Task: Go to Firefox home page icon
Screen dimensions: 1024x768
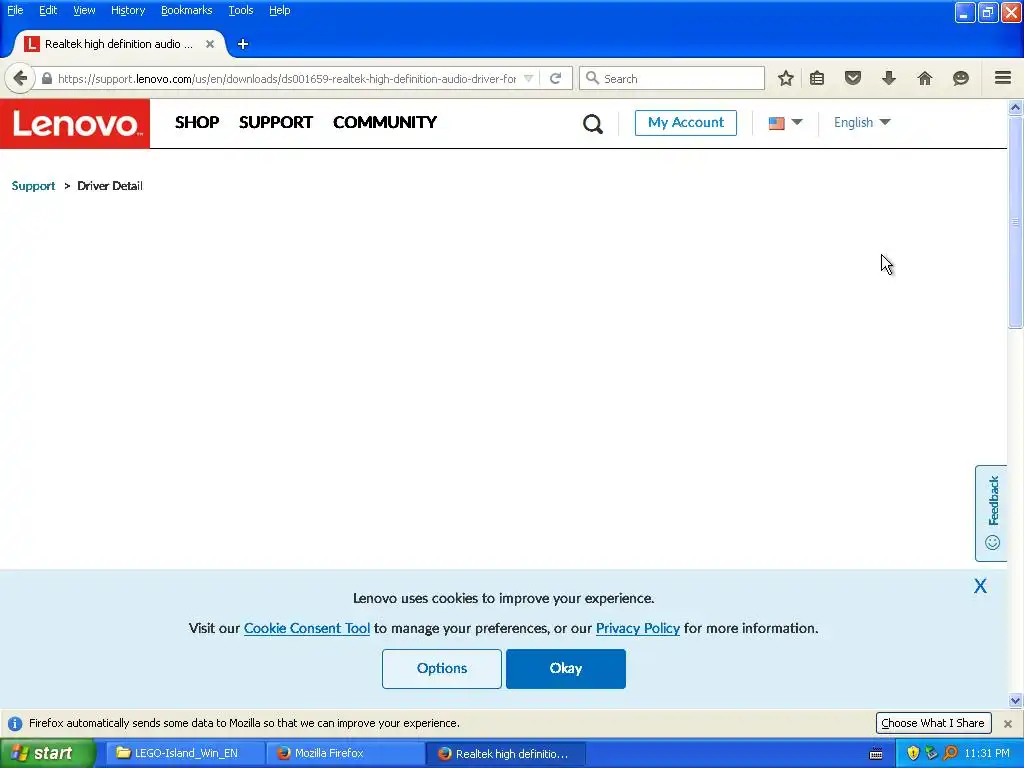Action: 925,78
